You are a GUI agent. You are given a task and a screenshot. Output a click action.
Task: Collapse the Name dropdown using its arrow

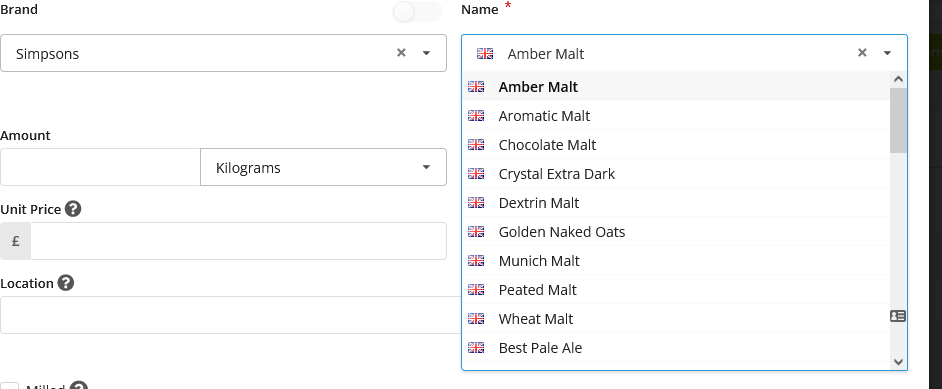click(887, 53)
